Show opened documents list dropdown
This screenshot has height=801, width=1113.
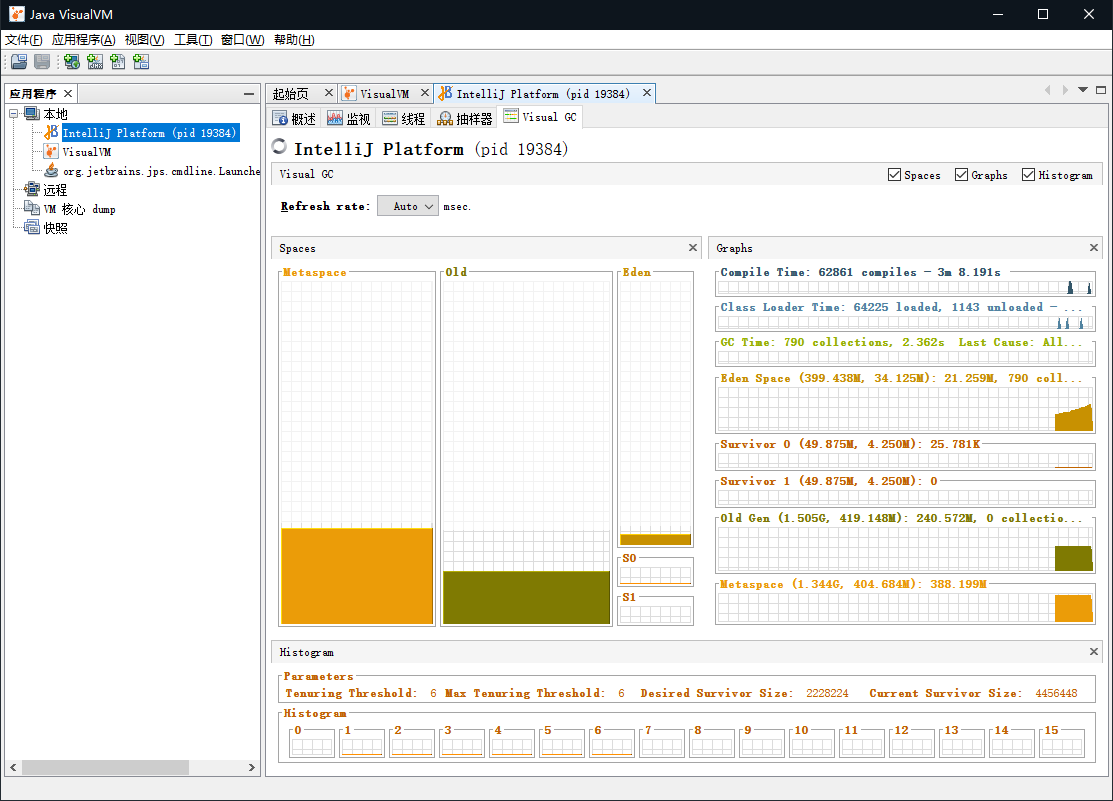[1082, 90]
